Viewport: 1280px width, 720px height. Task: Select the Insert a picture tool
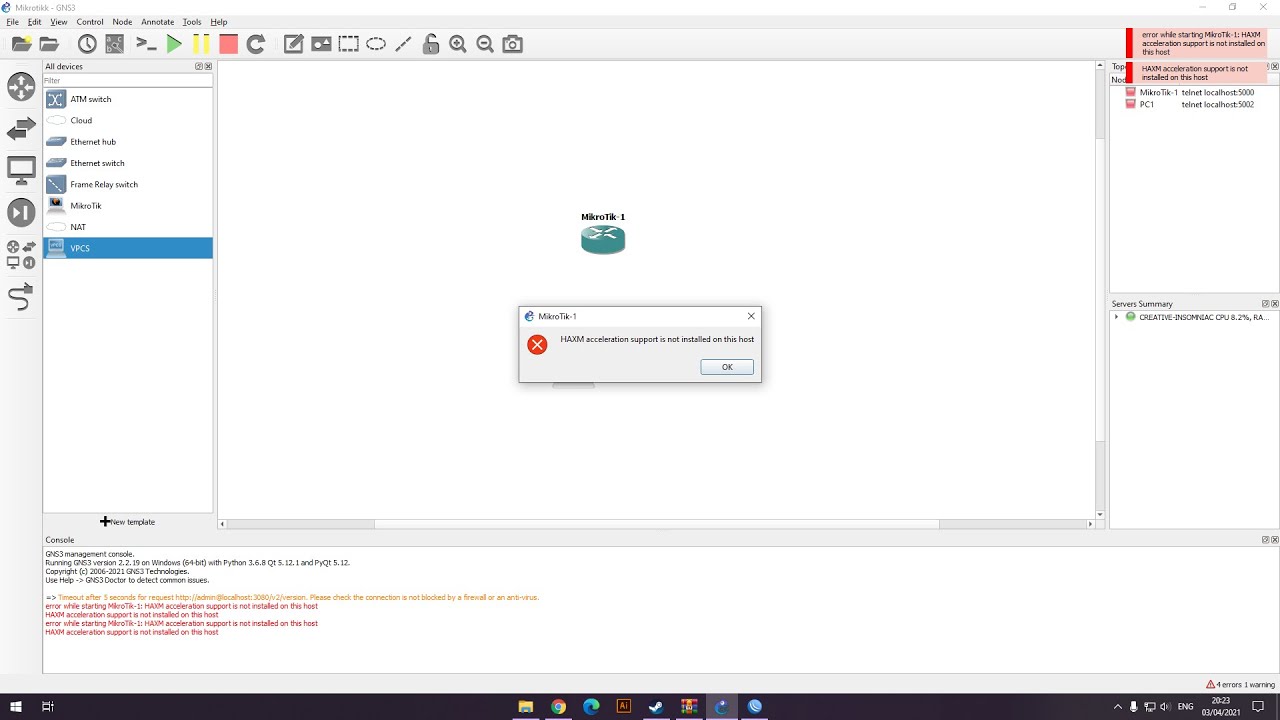tap(321, 44)
